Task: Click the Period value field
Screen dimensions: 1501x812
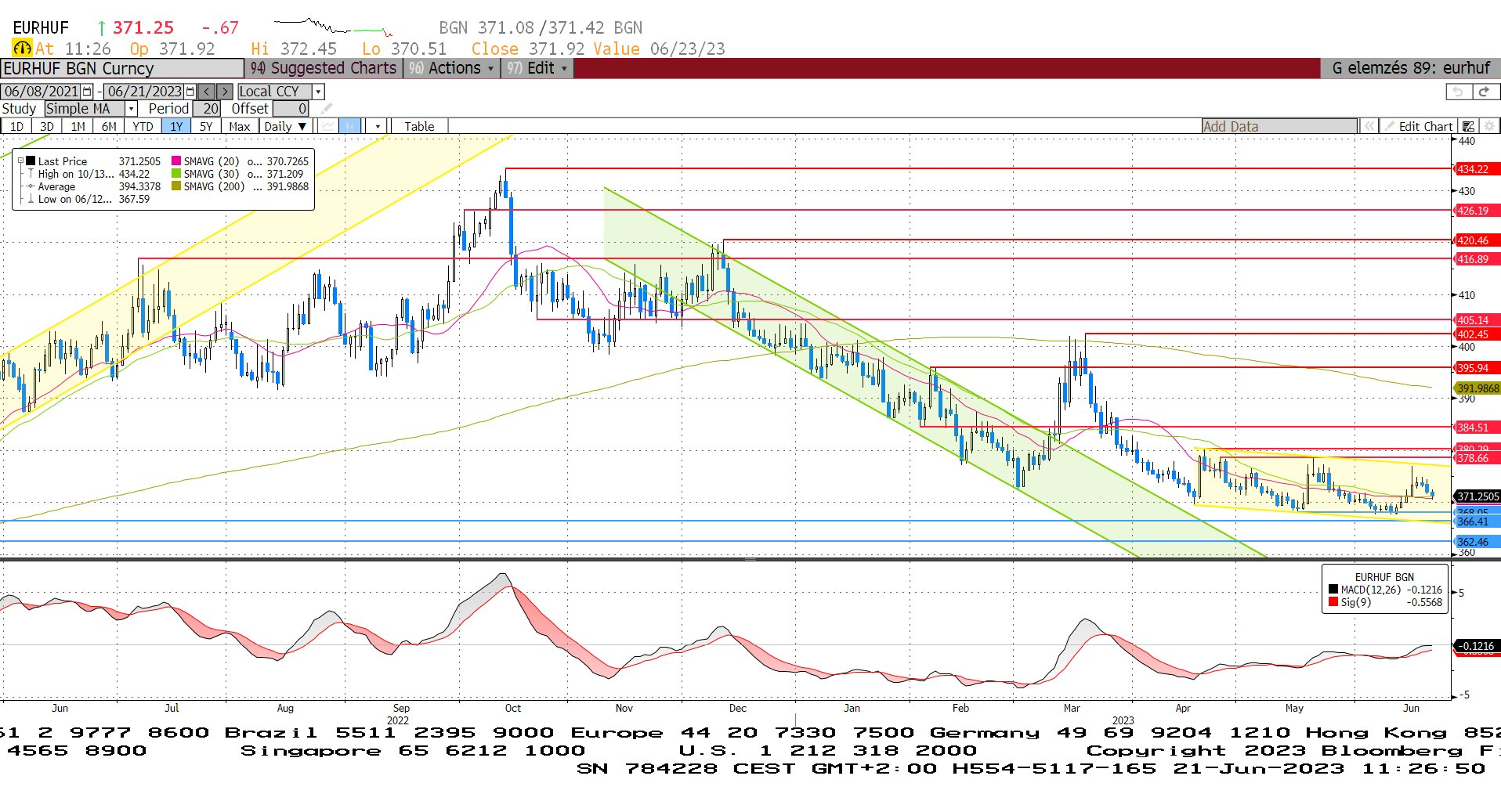Action: point(207,109)
